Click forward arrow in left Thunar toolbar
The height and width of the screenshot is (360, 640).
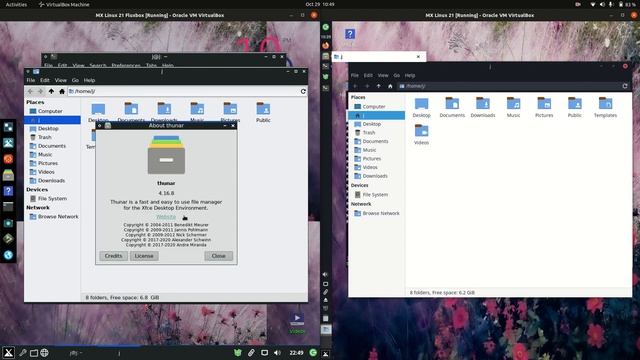pyautogui.click(x=40, y=91)
